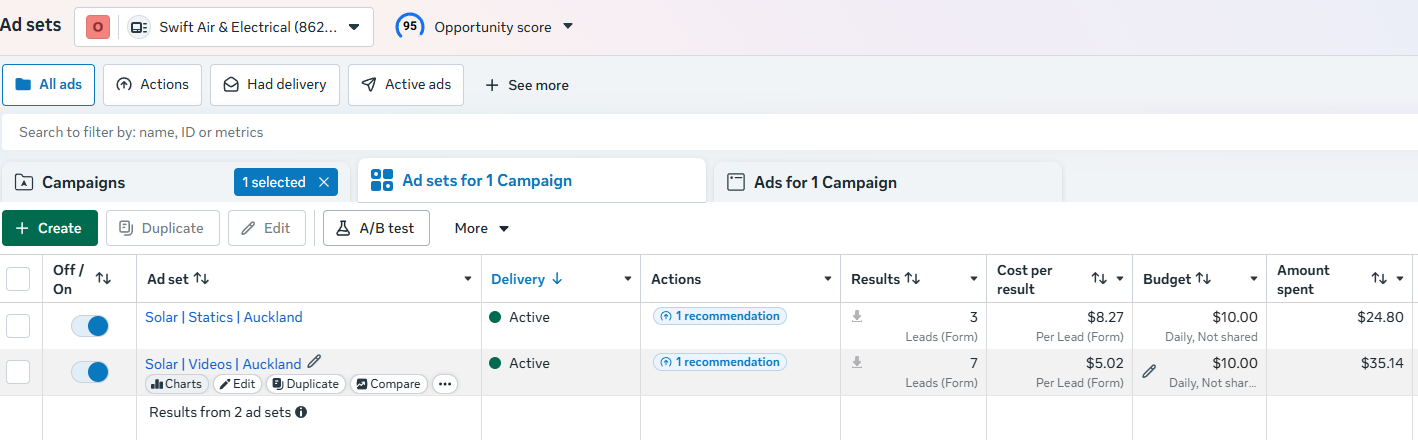
Task: Open the Budget column menu arrow
Action: [1254, 279]
